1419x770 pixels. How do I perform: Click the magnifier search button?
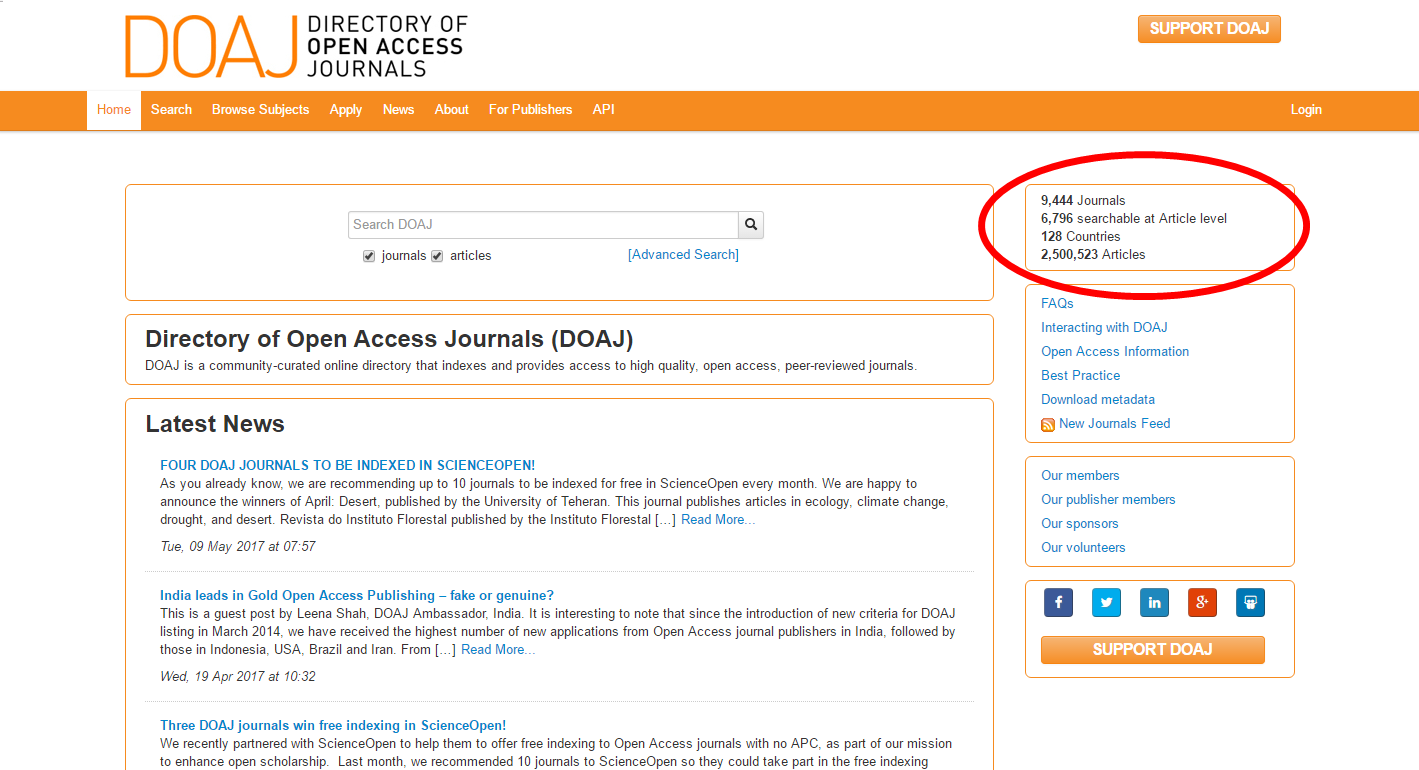click(751, 225)
